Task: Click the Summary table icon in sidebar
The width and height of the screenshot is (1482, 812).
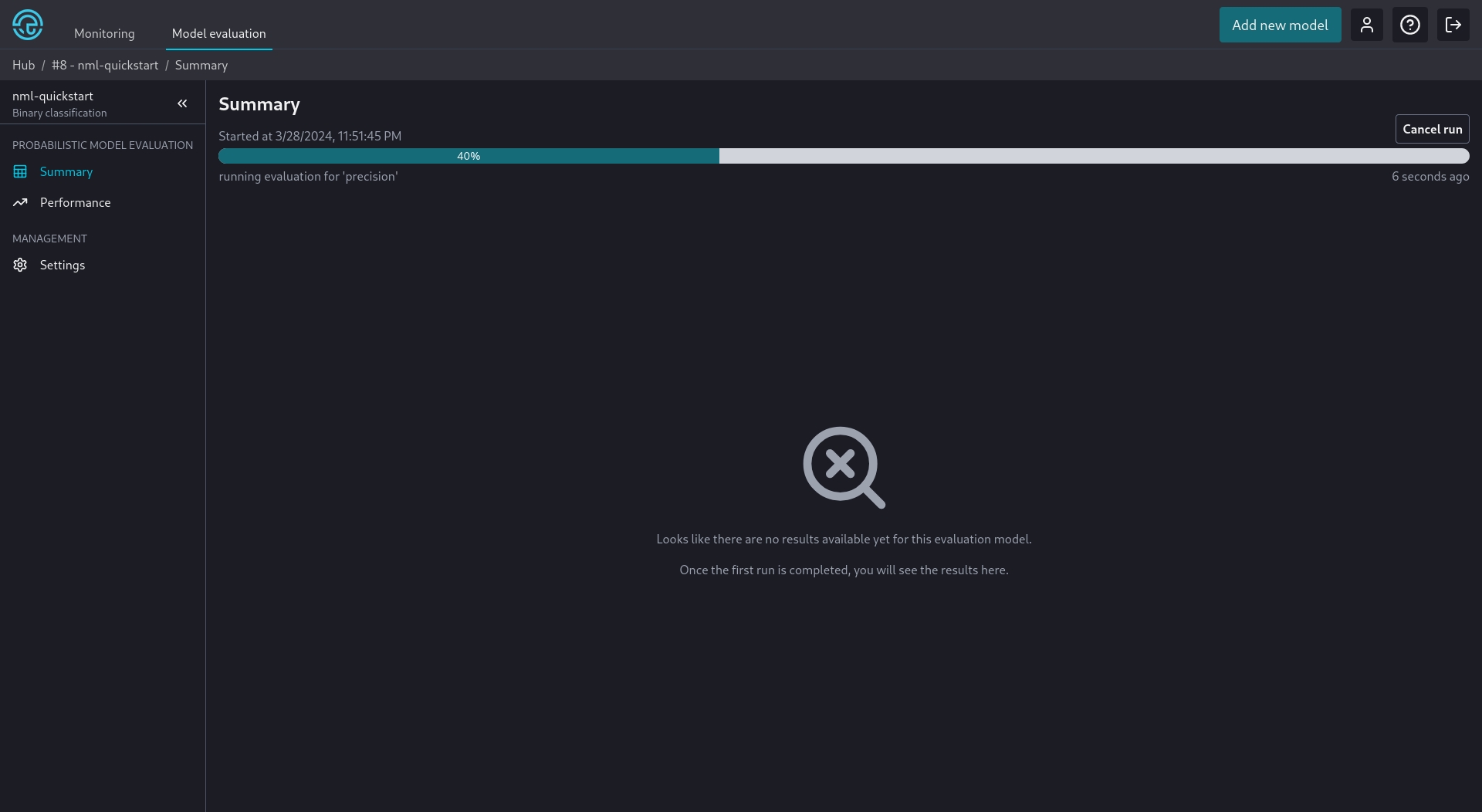Action: point(20,172)
